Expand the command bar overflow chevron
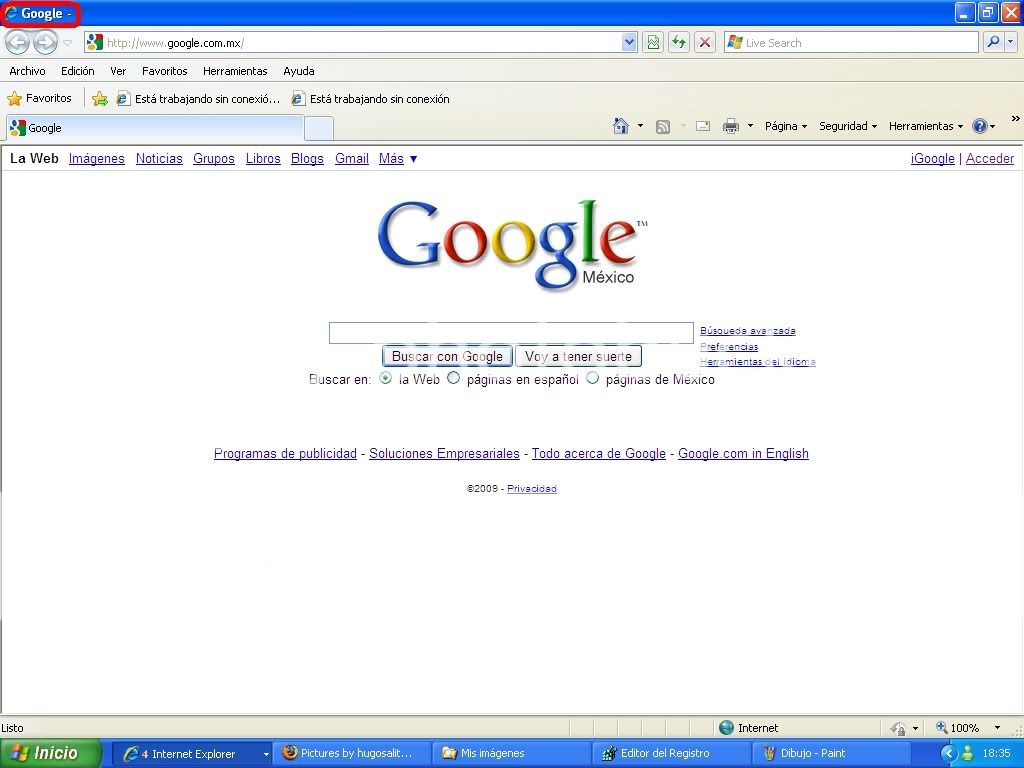 pos(1016,119)
